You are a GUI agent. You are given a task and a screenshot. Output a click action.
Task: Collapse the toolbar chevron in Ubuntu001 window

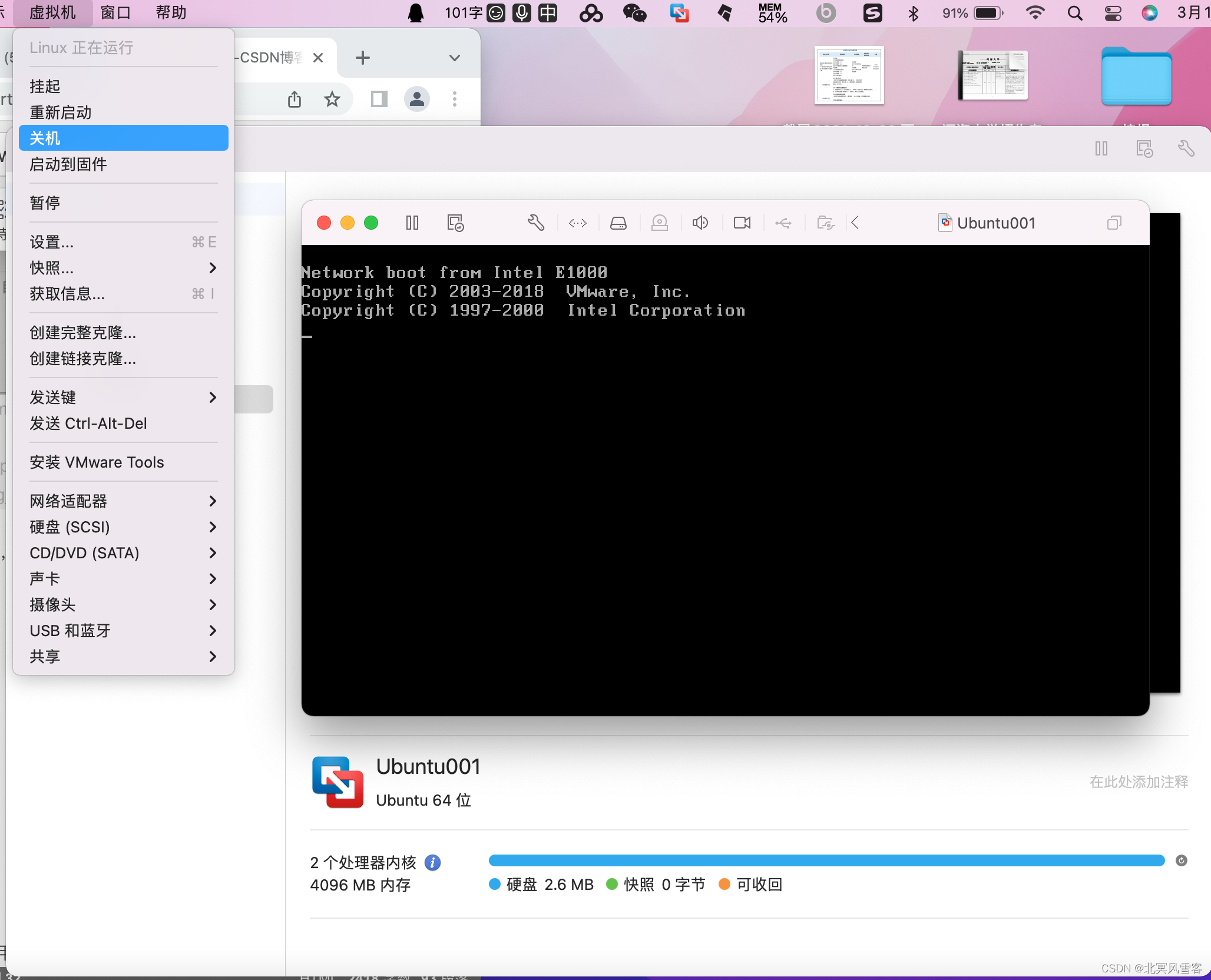855,223
